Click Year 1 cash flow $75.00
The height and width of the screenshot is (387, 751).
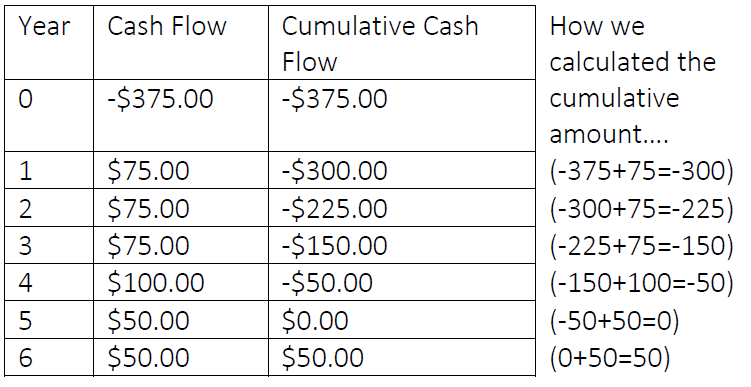click(181, 170)
